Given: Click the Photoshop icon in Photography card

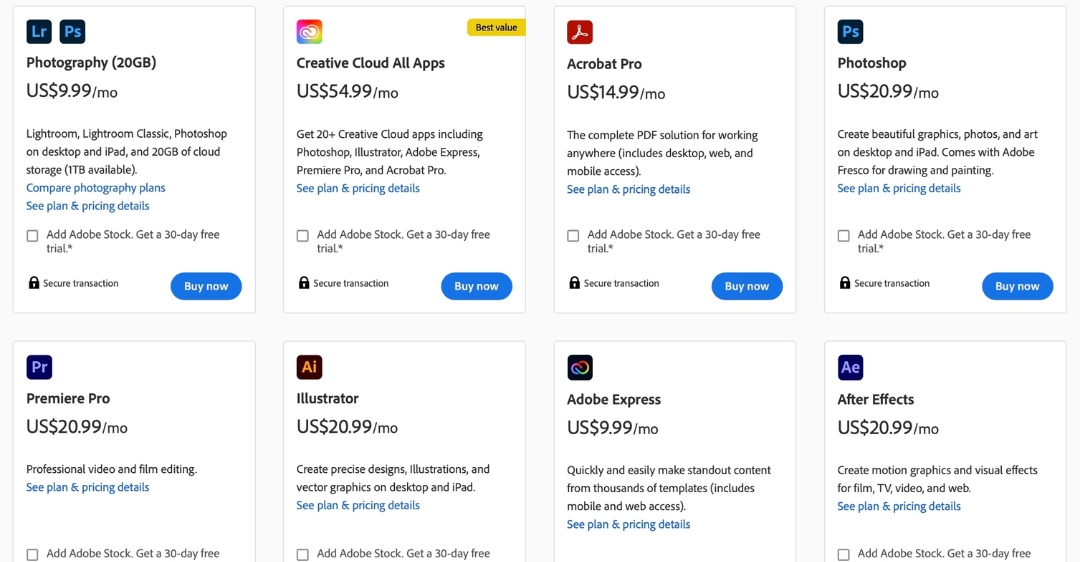Looking at the screenshot, I should click(72, 32).
